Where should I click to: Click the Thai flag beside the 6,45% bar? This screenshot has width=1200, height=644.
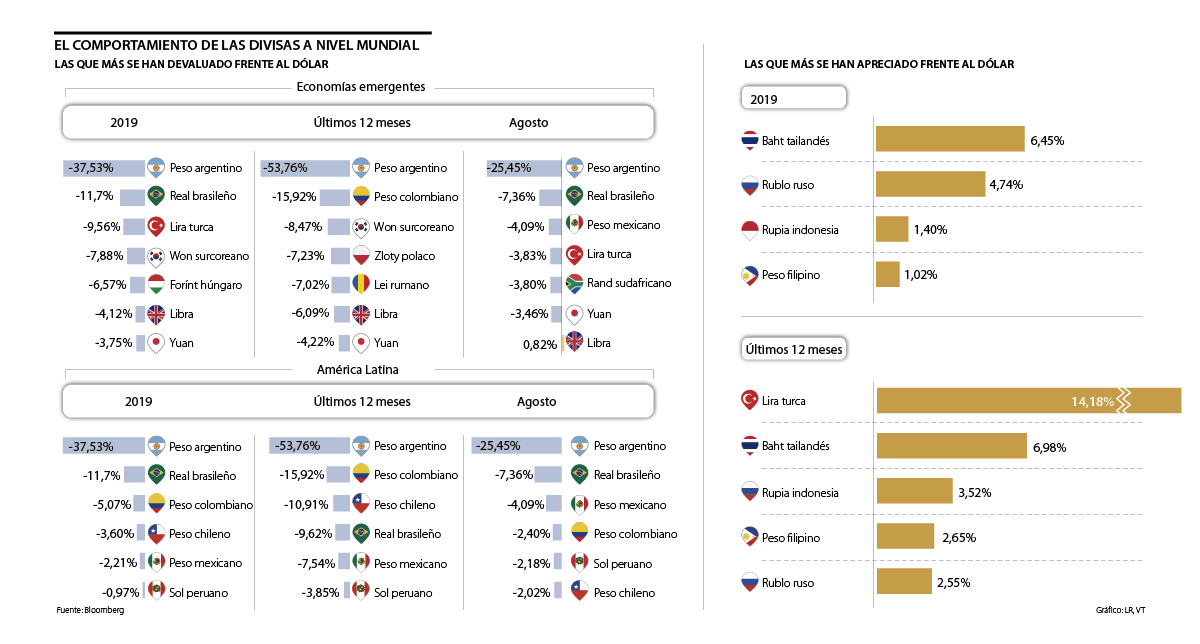(x=748, y=141)
